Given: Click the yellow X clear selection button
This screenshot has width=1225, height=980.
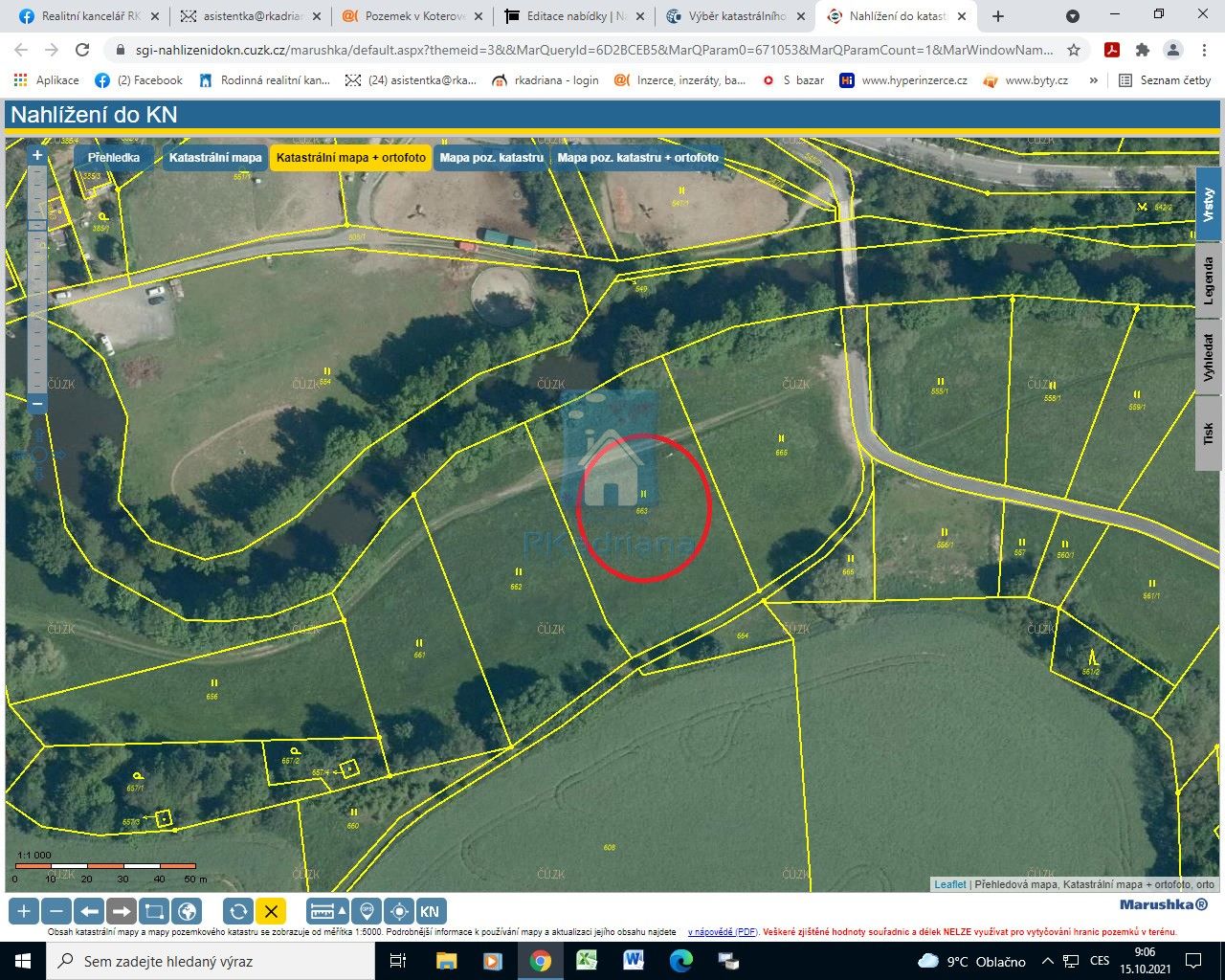Looking at the screenshot, I should (271, 911).
